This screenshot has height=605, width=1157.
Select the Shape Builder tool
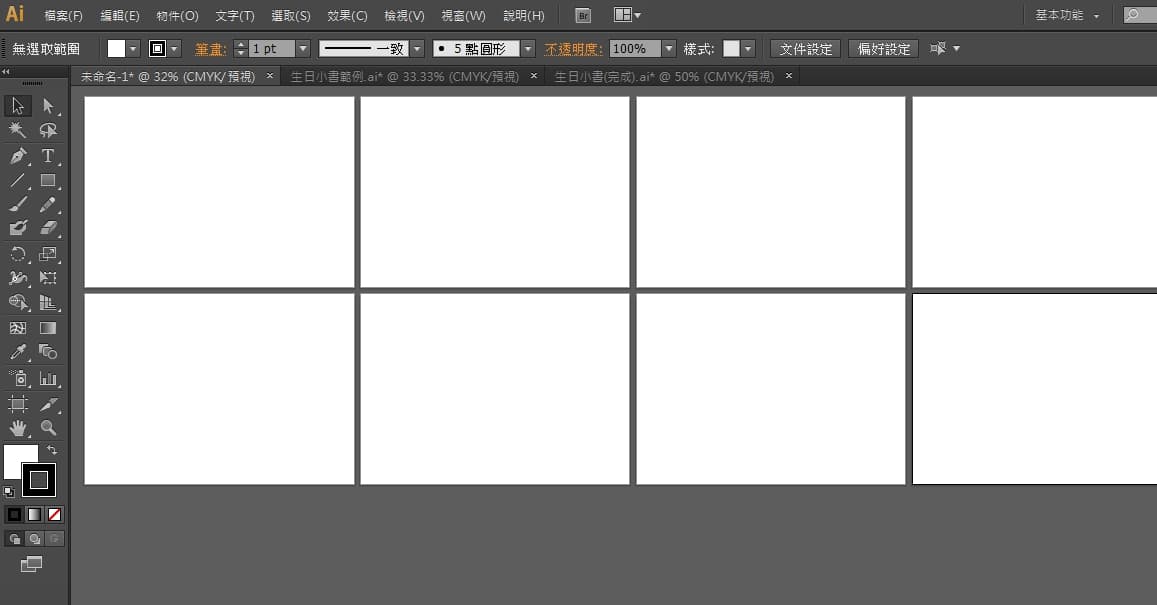18,302
